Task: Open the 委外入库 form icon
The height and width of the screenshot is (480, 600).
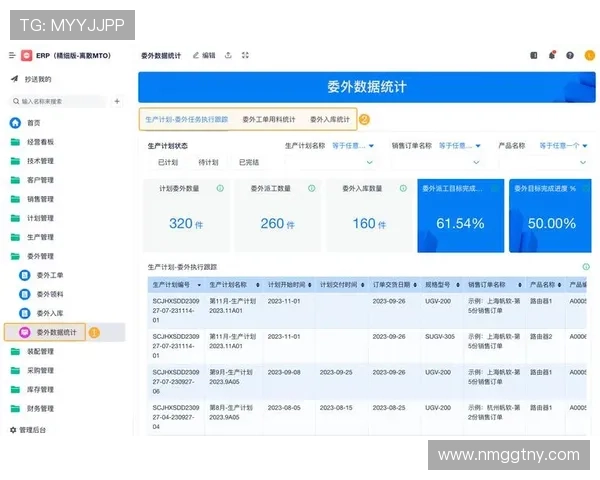Action: (25, 313)
